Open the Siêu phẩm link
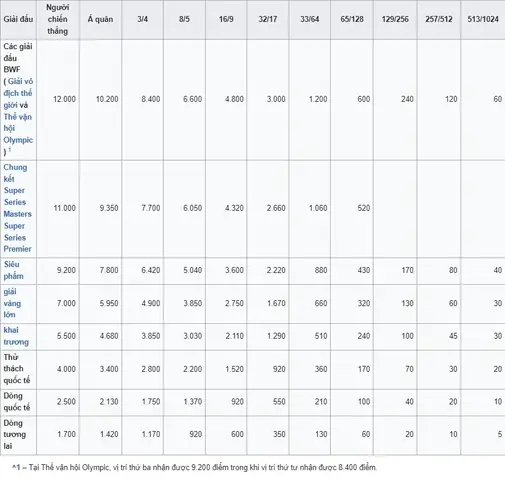Viewport: 505px width, 479px height. tap(13, 270)
